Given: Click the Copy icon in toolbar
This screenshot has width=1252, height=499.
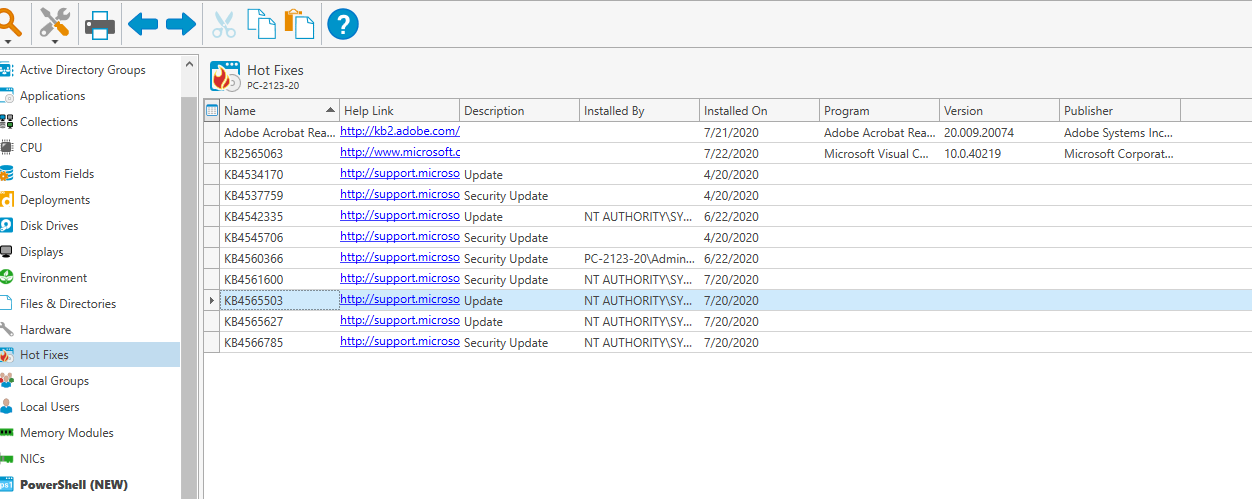Looking at the screenshot, I should (x=261, y=24).
